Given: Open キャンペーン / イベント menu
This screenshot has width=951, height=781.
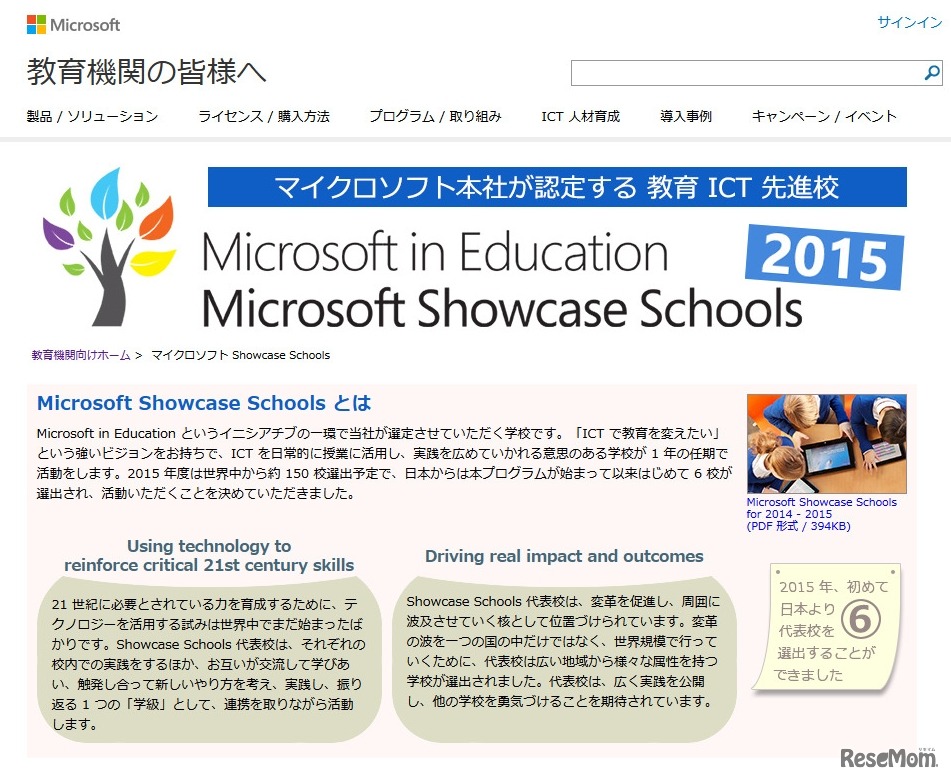Looking at the screenshot, I should (824, 116).
